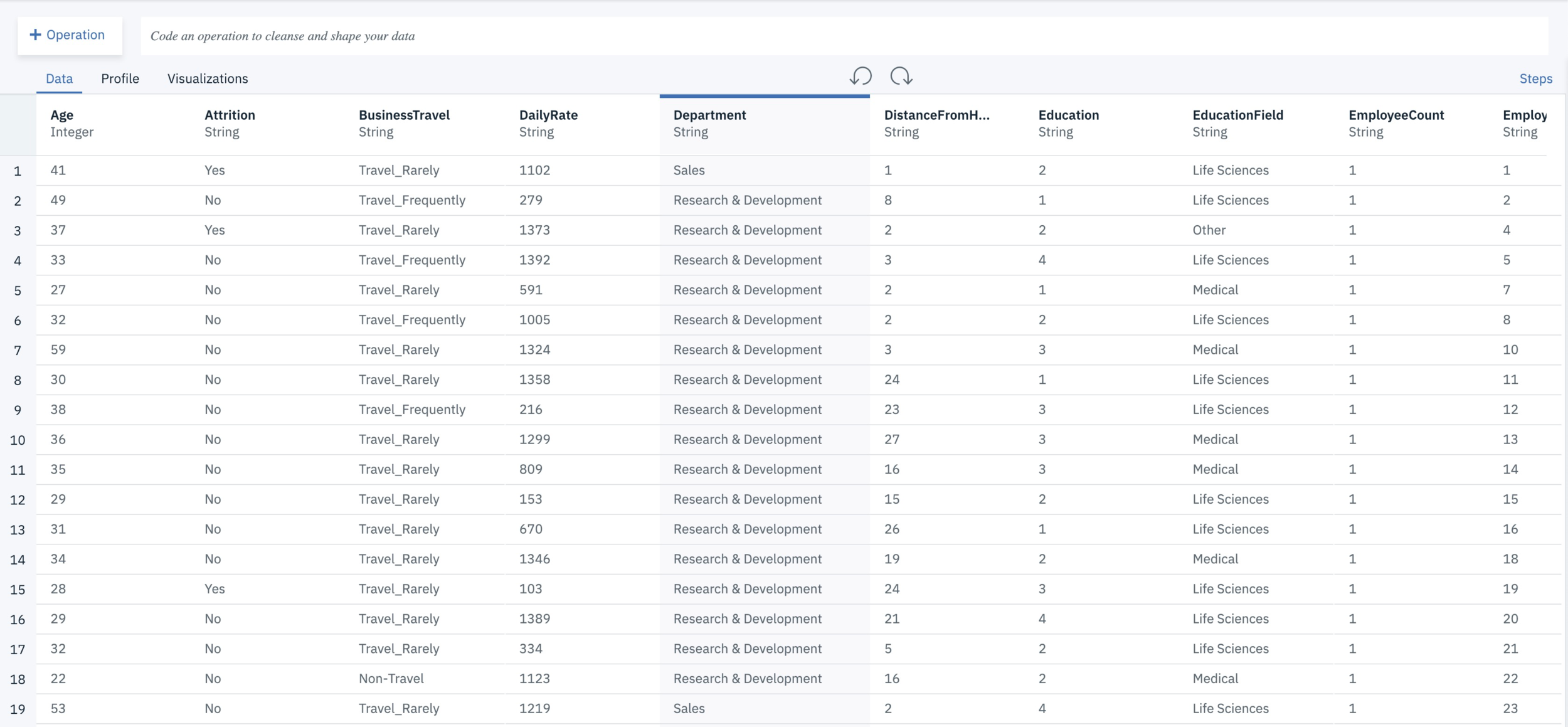Click the undo arrow icon
This screenshot has width=1568, height=727.
[861, 77]
